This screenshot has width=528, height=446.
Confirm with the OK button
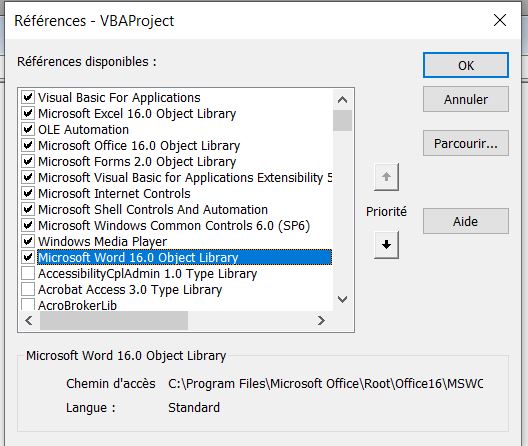click(x=466, y=65)
